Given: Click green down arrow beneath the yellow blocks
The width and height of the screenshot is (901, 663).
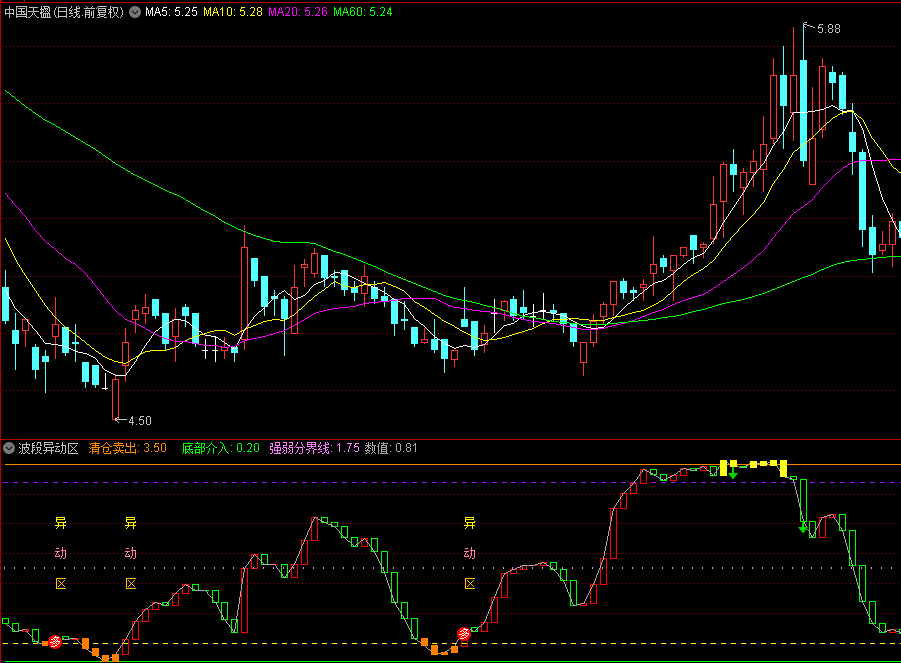Looking at the screenshot, I should click(x=733, y=473).
